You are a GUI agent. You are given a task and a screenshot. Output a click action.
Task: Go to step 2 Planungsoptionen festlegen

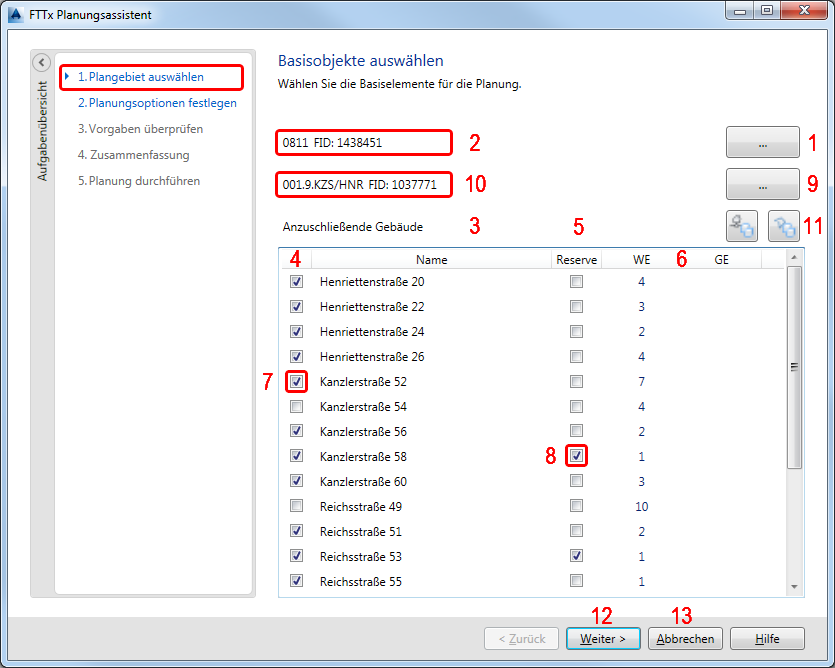(x=157, y=103)
